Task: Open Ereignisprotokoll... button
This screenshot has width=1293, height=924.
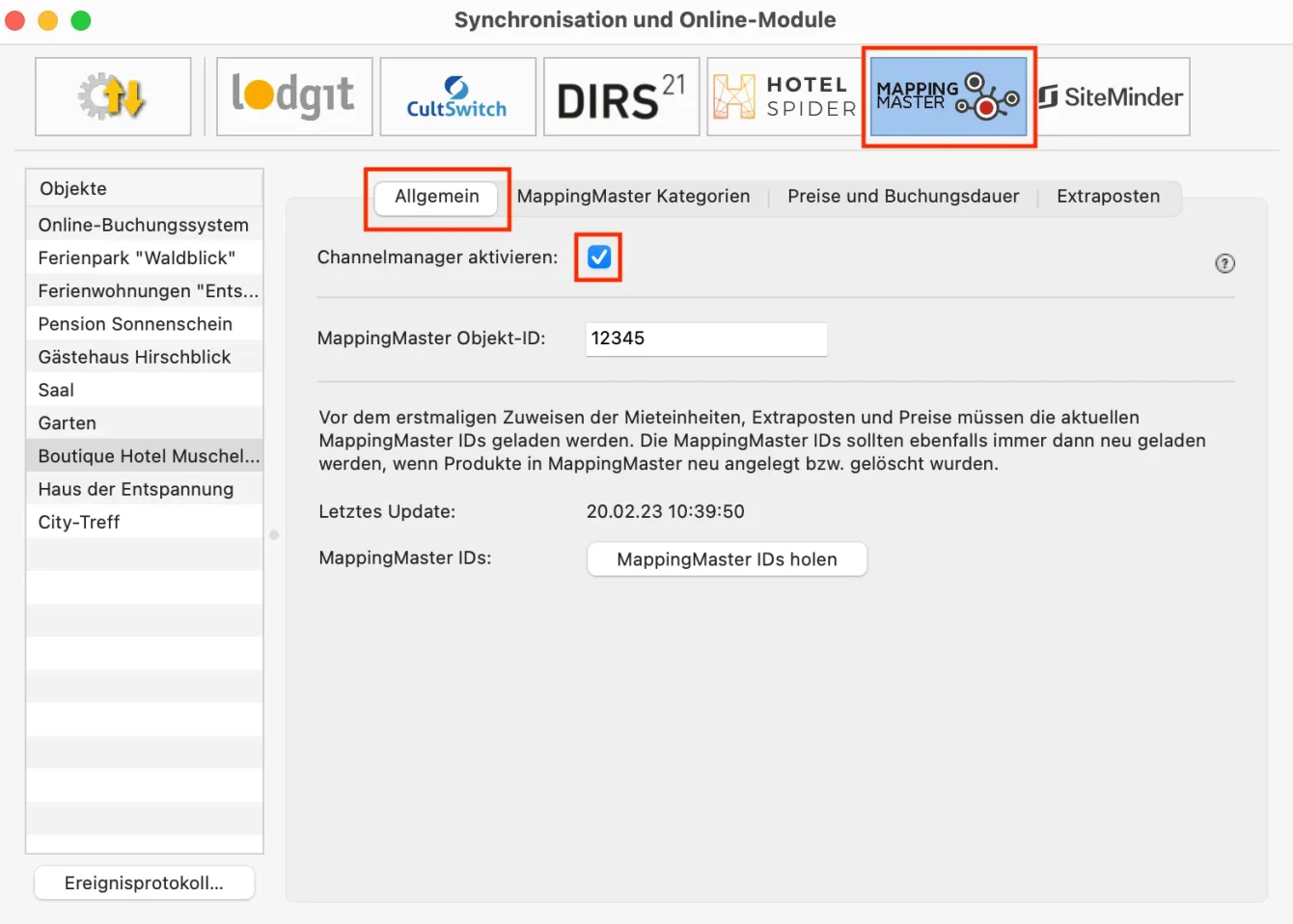Action: [x=144, y=883]
